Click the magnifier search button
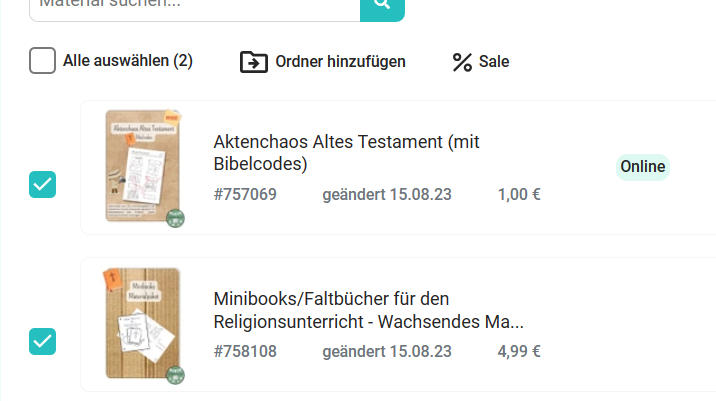Image resolution: width=716 pixels, height=401 pixels. point(382,6)
